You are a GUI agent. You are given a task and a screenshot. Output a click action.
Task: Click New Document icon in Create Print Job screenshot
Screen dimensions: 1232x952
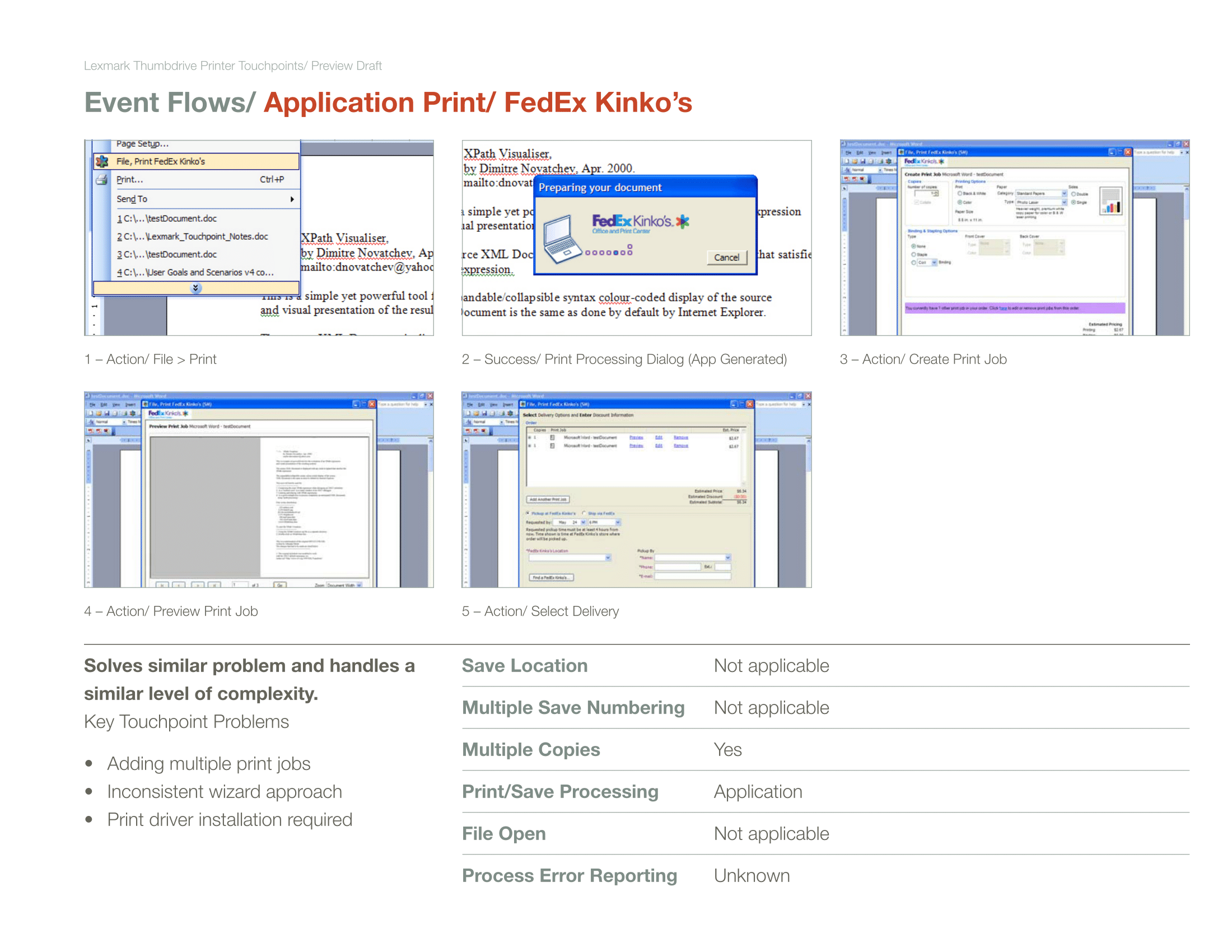pos(847,161)
